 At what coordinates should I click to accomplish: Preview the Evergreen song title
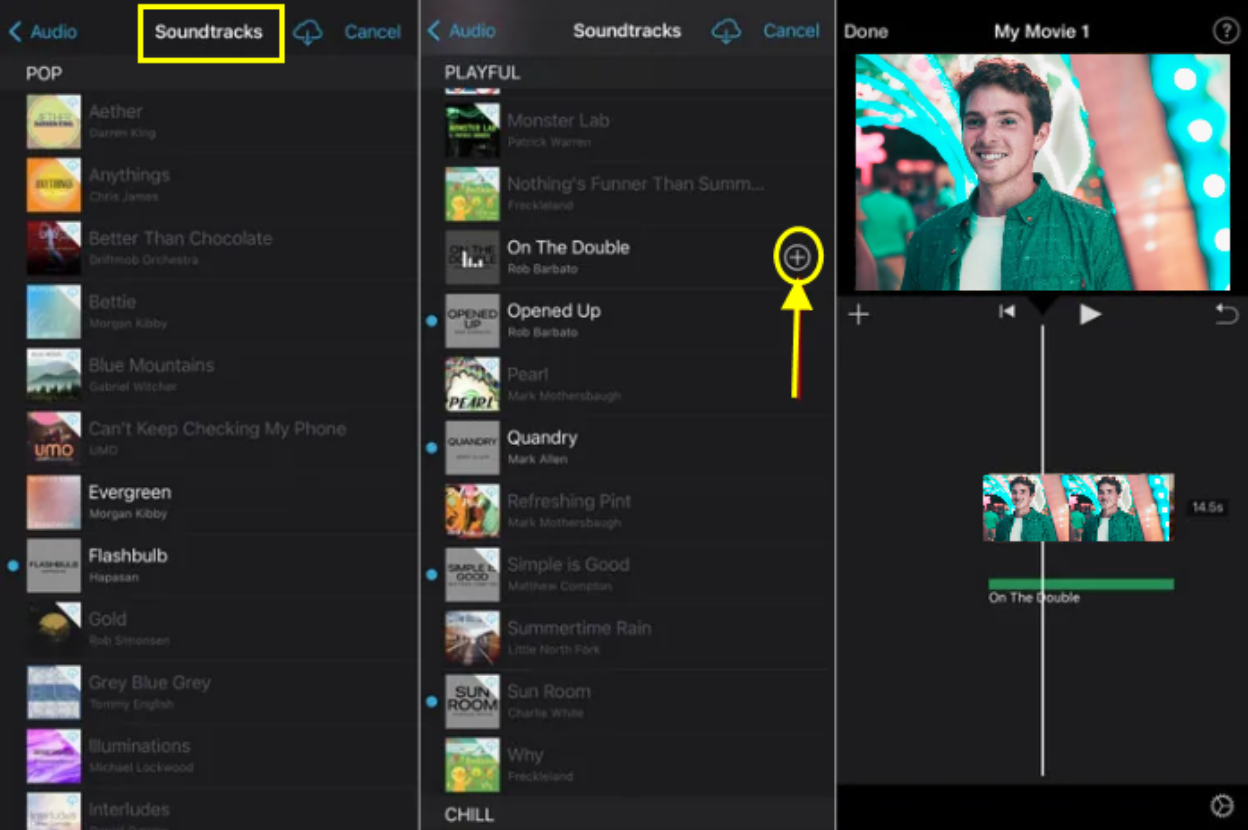point(129,492)
